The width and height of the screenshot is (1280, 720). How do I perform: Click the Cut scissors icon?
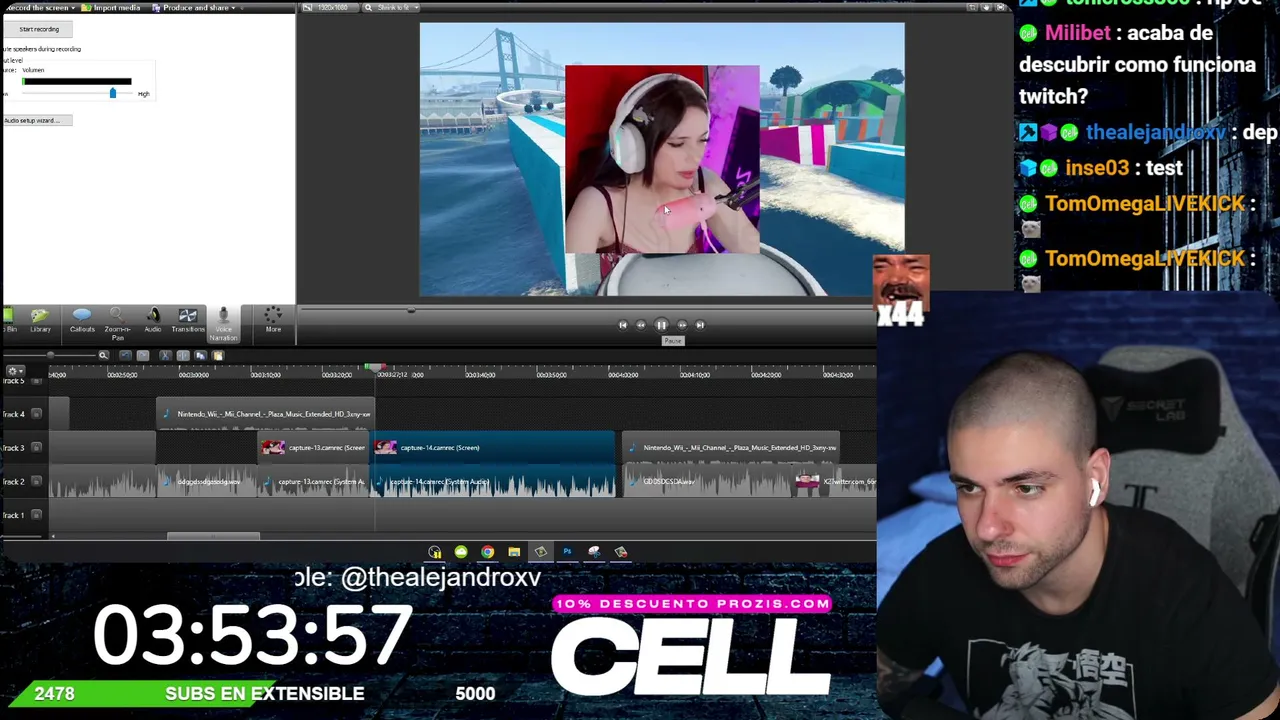pyautogui.click(x=165, y=356)
